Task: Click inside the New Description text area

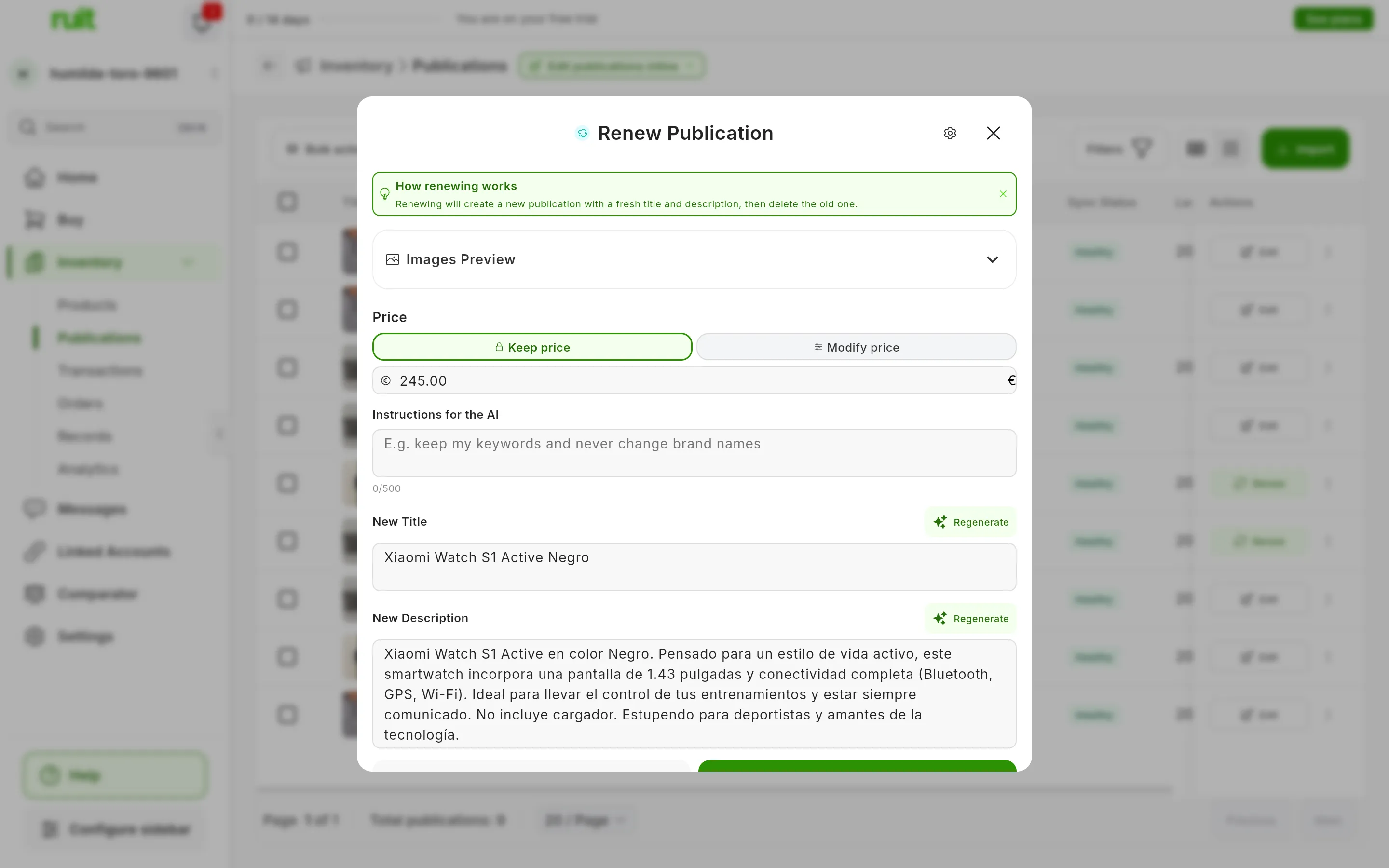Action: 694,693
